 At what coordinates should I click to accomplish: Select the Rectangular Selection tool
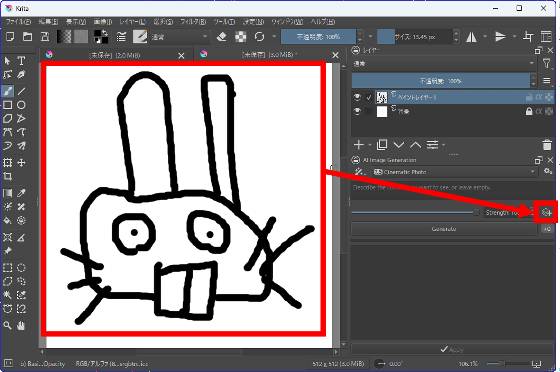coord(8,268)
